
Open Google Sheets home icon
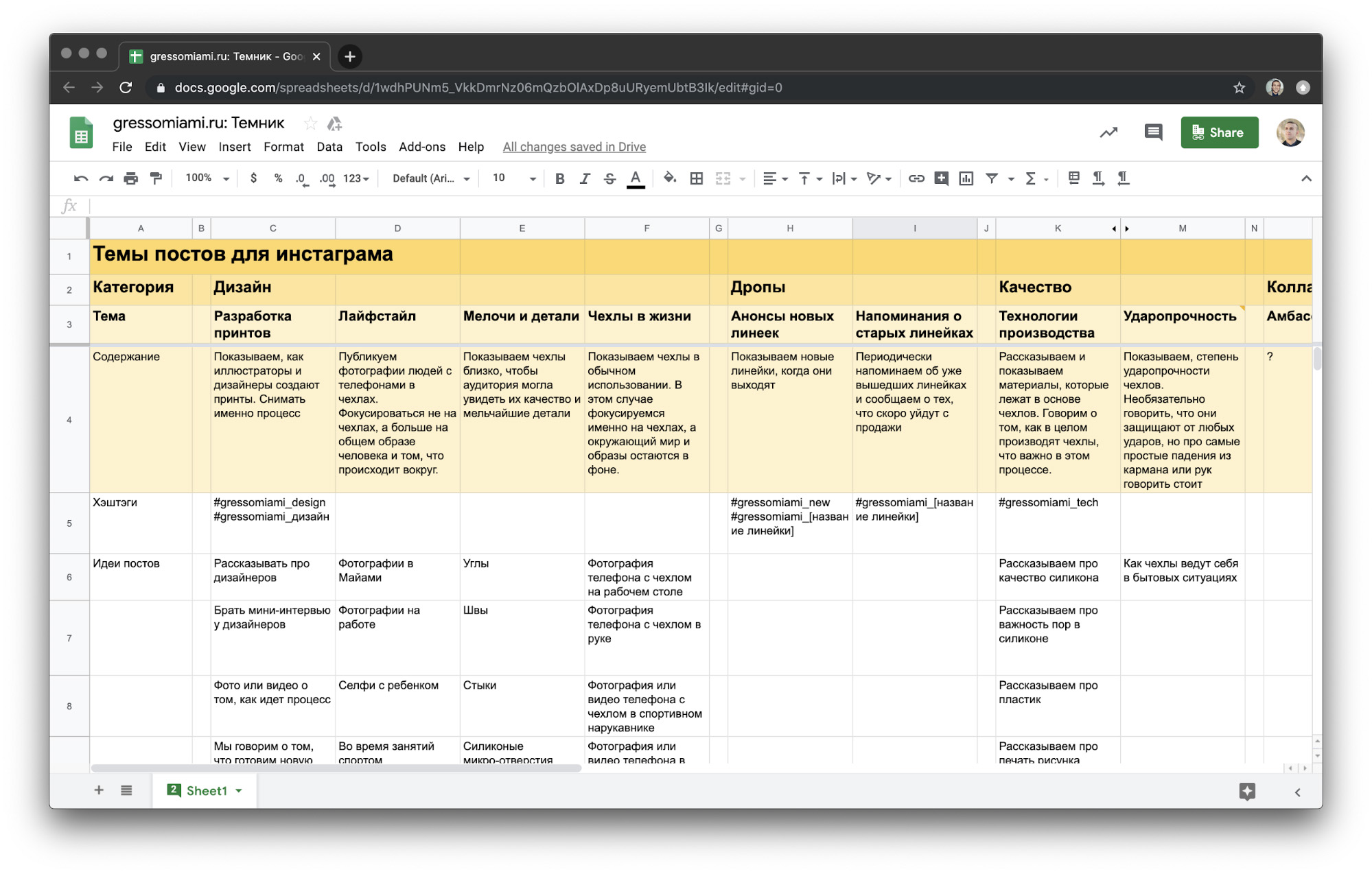tap(81, 133)
